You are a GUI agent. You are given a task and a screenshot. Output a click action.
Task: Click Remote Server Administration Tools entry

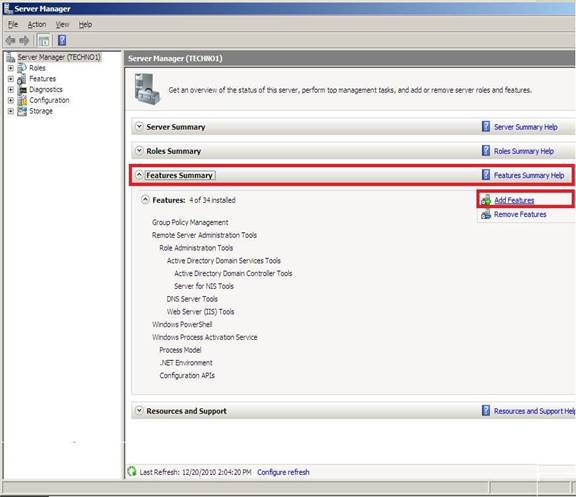(204, 235)
